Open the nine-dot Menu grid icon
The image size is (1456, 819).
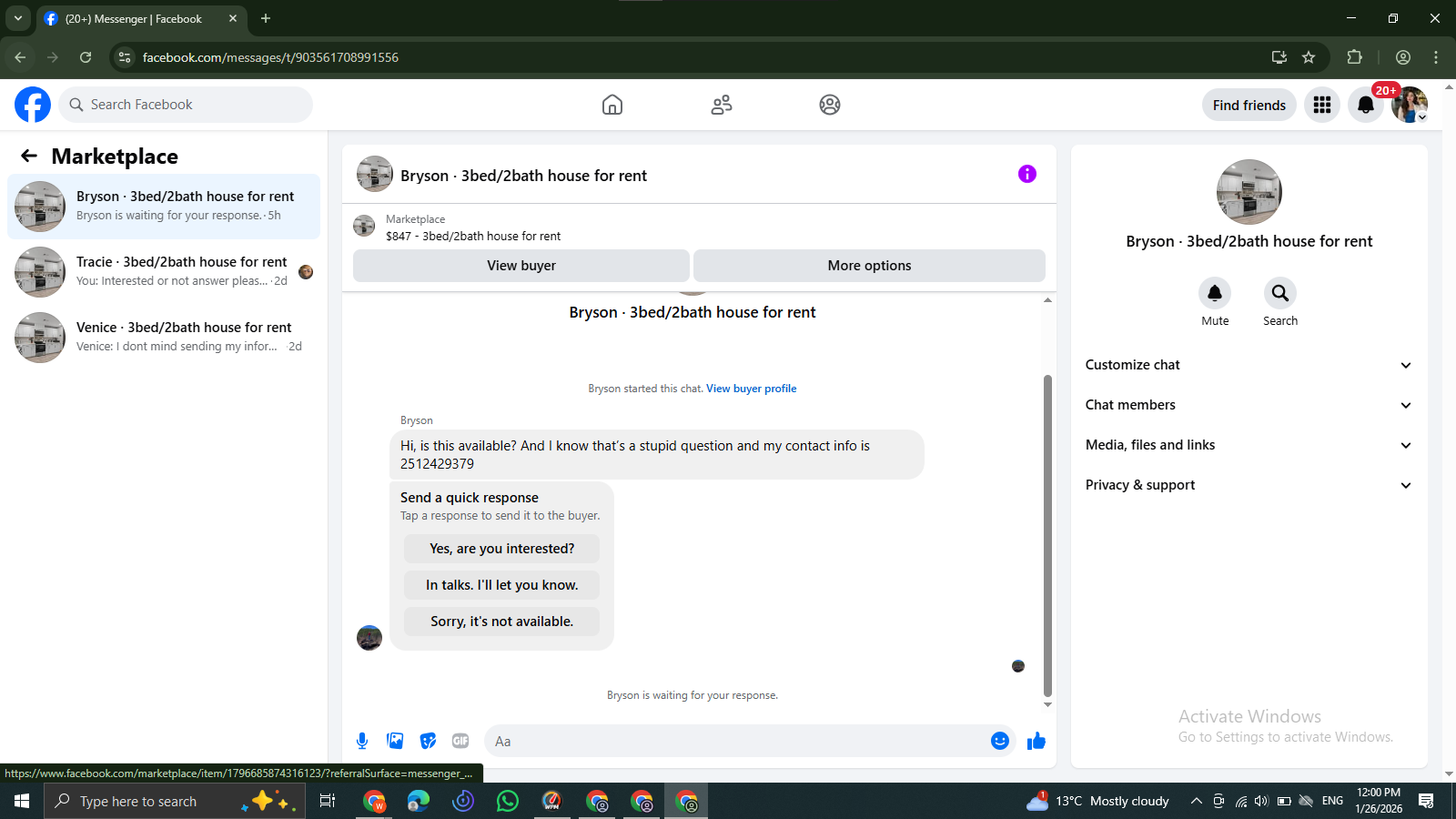(x=1322, y=105)
